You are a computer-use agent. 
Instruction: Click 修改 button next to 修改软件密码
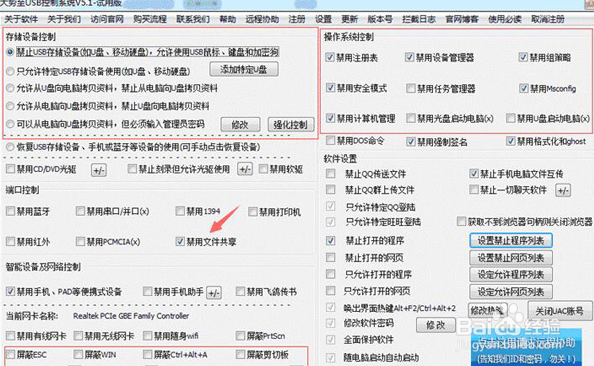point(436,325)
